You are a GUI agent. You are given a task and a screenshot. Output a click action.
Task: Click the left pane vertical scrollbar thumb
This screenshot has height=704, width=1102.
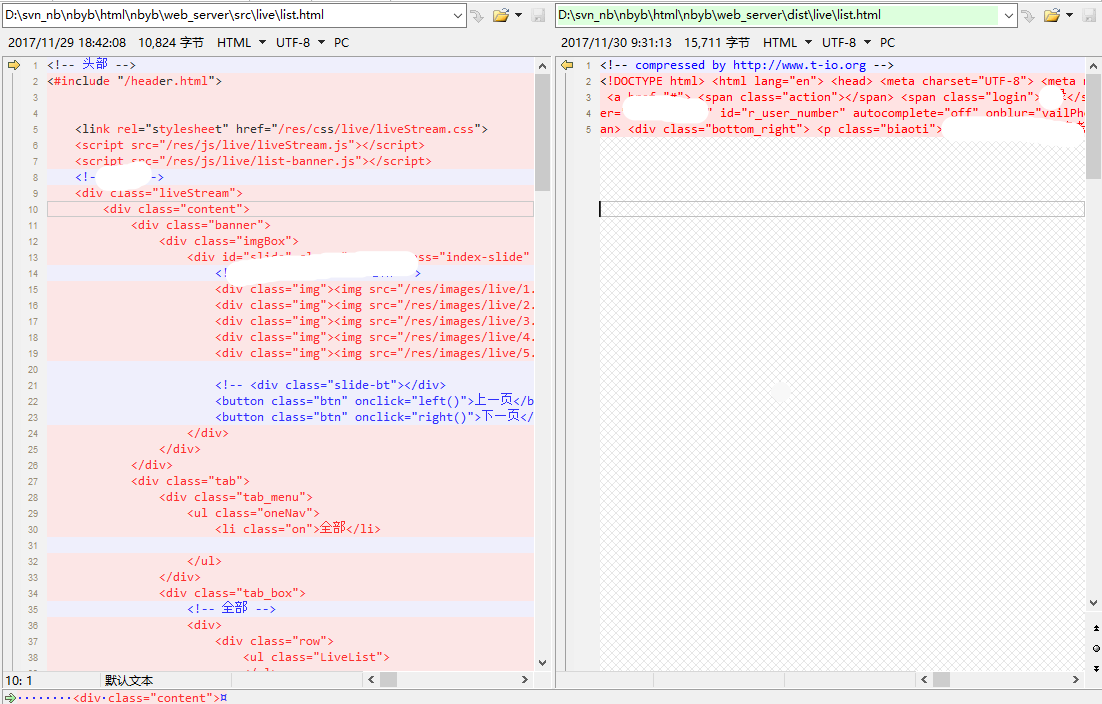[x=542, y=132]
